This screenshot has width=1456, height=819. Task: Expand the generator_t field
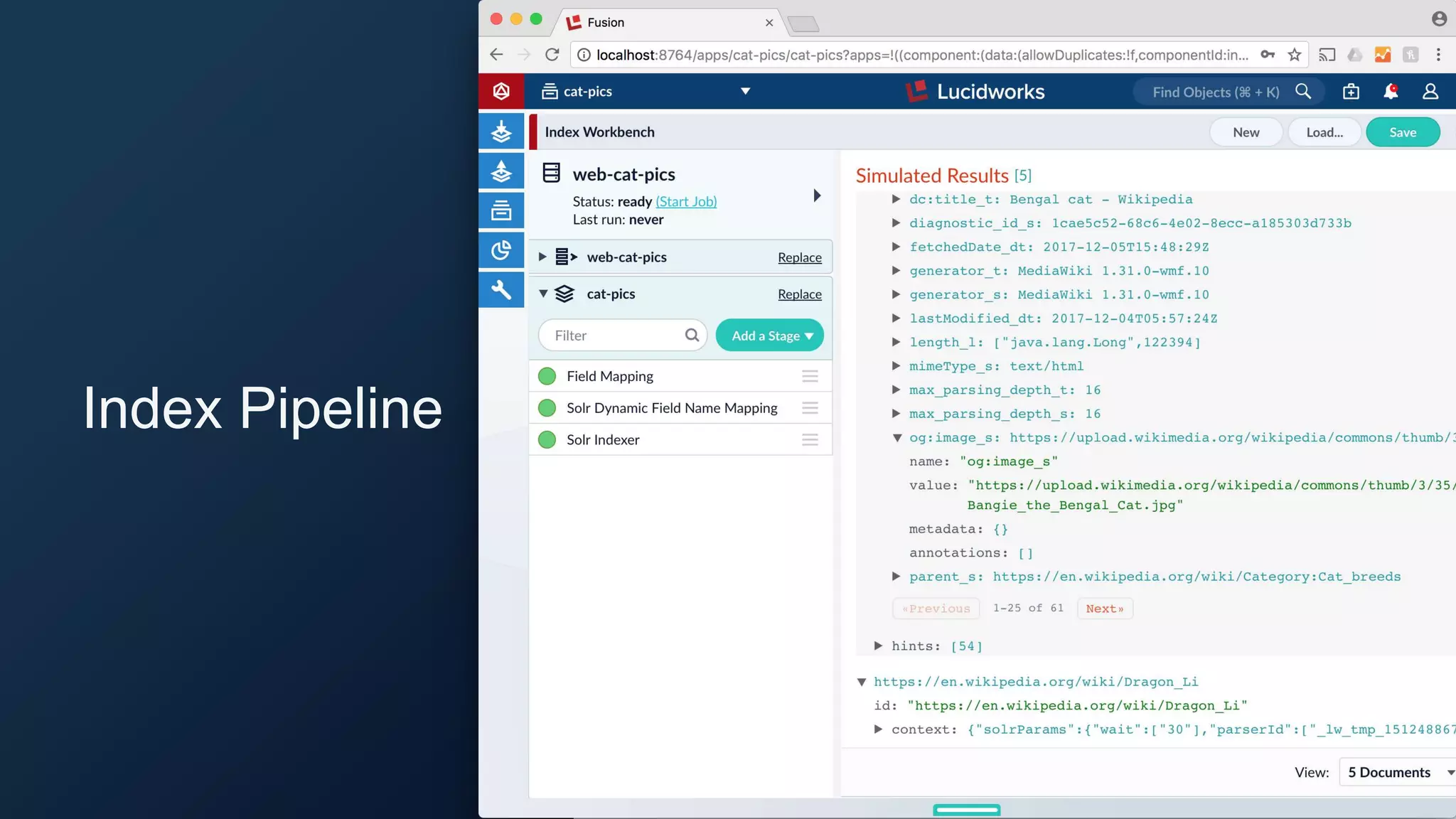point(896,270)
